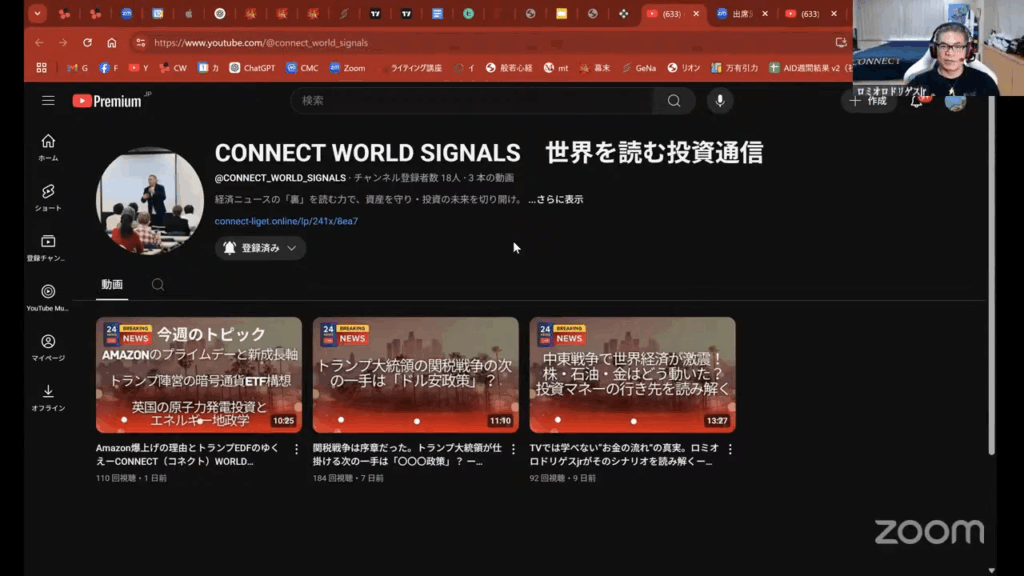Open the channel profile picture

click(x=150, y=201)
